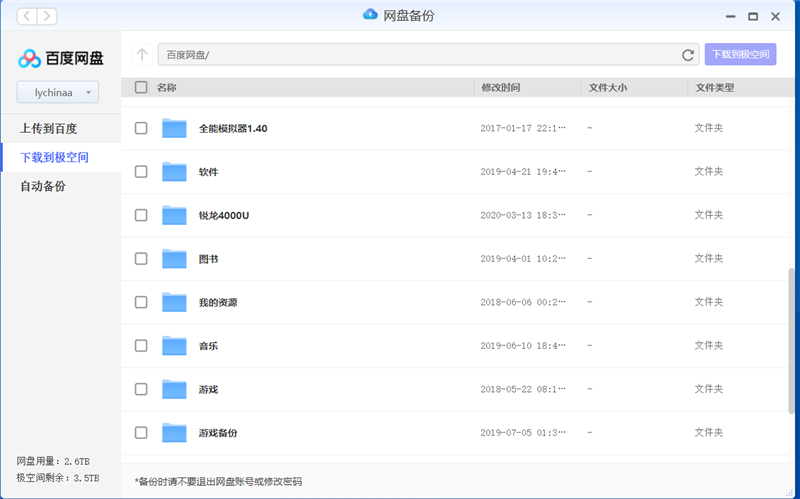Click 网盘用量: 2.6TB status text

(53, 461)
